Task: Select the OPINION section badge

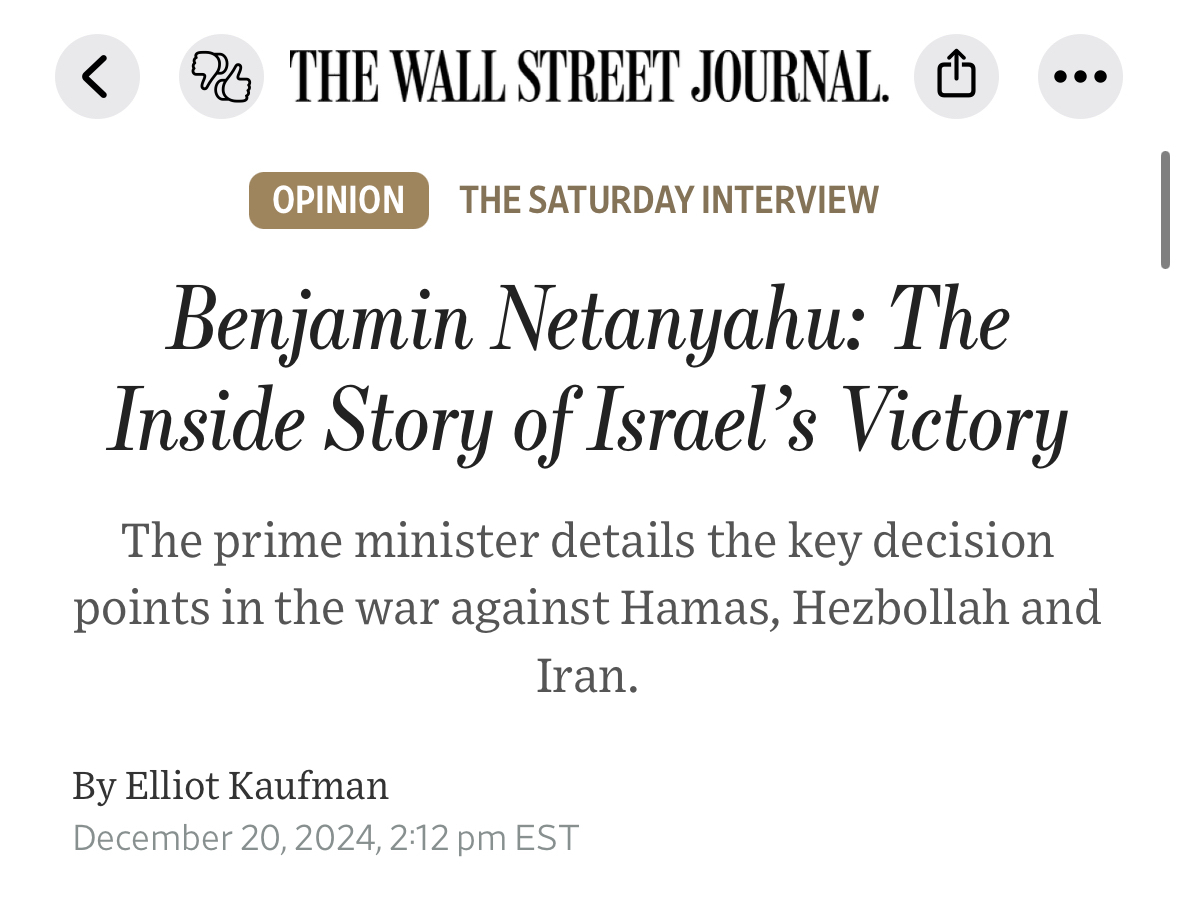Action: point(338,200)
